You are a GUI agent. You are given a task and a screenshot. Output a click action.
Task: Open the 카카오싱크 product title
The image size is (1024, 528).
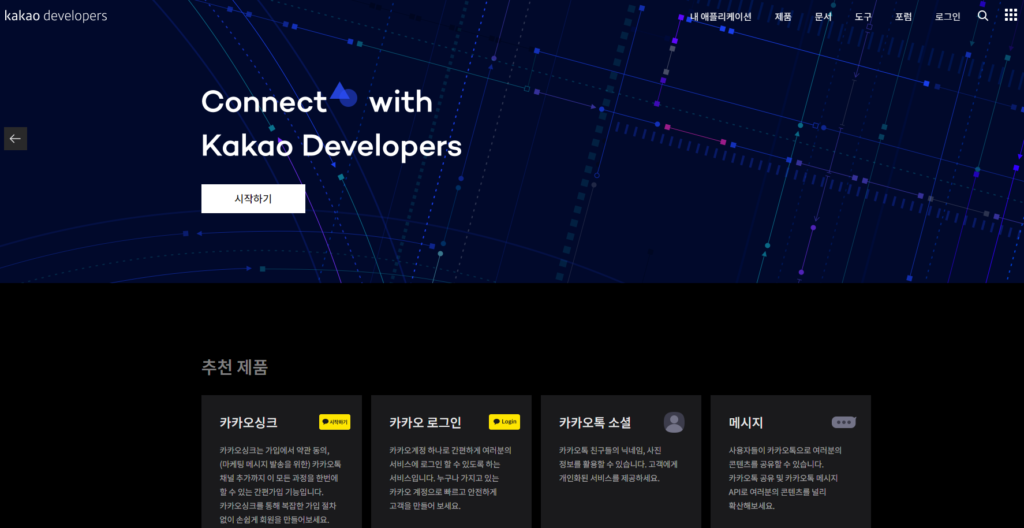click(x=248, y=423)
